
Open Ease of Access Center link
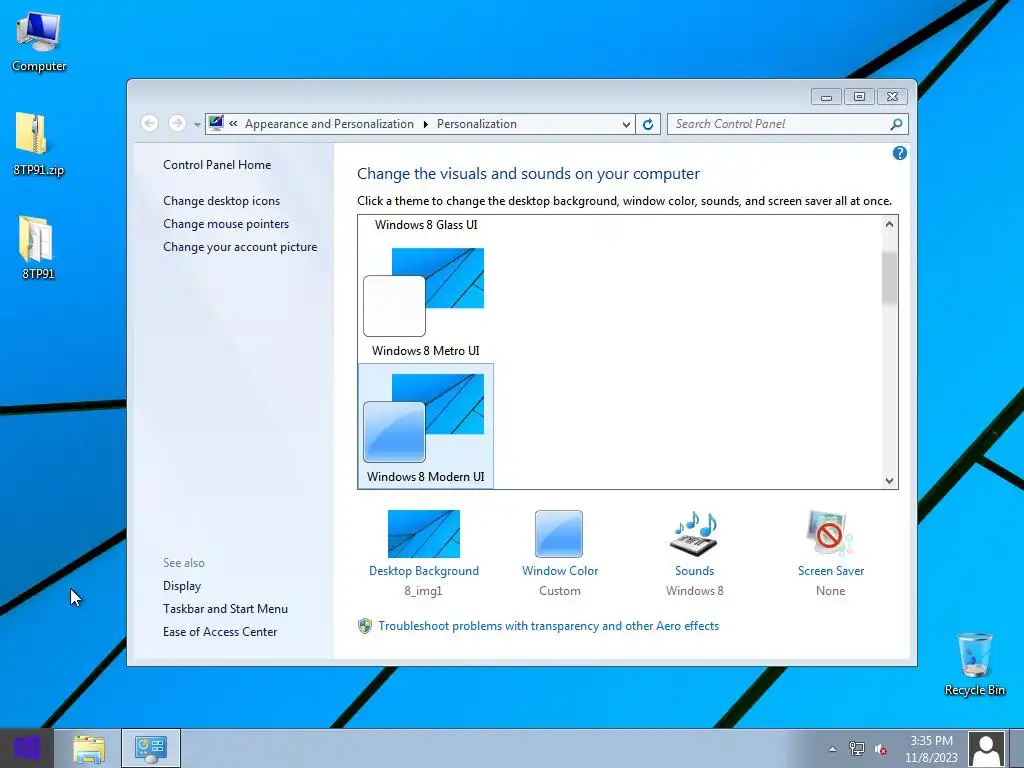220,632
